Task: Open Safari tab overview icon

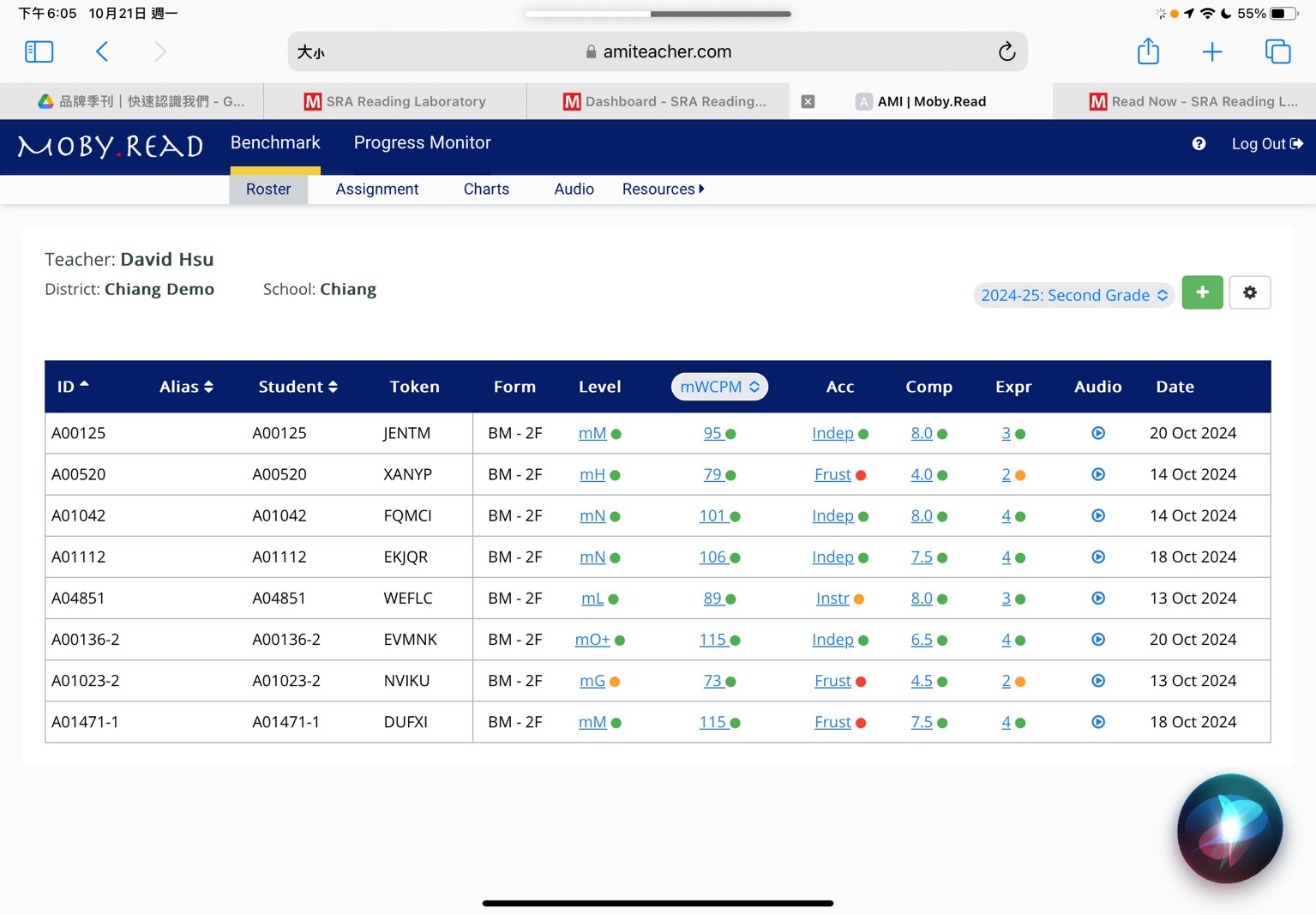Action: pyautogui.click(x=1277, y=51)
